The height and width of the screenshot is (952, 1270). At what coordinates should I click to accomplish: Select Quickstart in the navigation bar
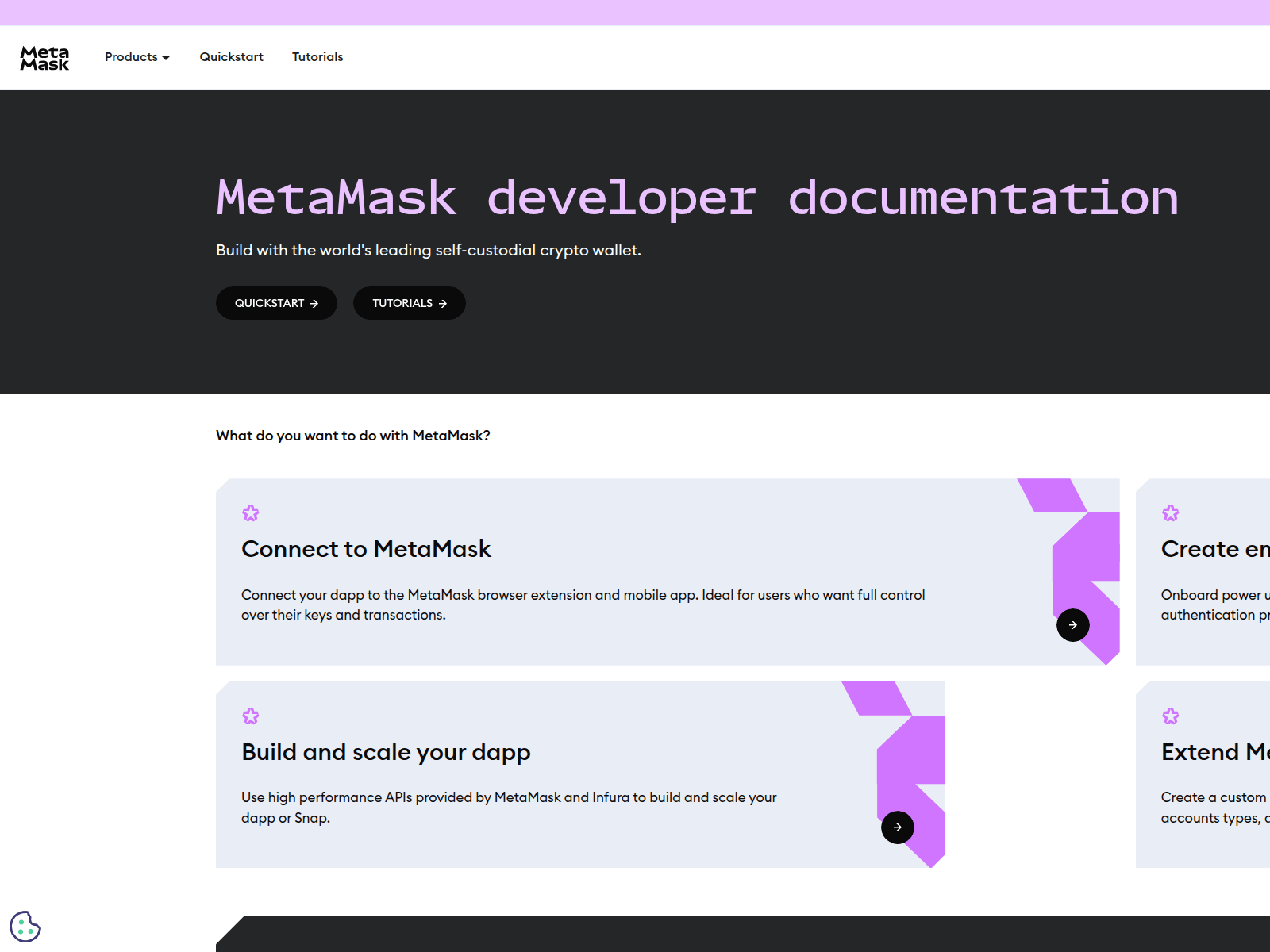click(x=231, y=56)
